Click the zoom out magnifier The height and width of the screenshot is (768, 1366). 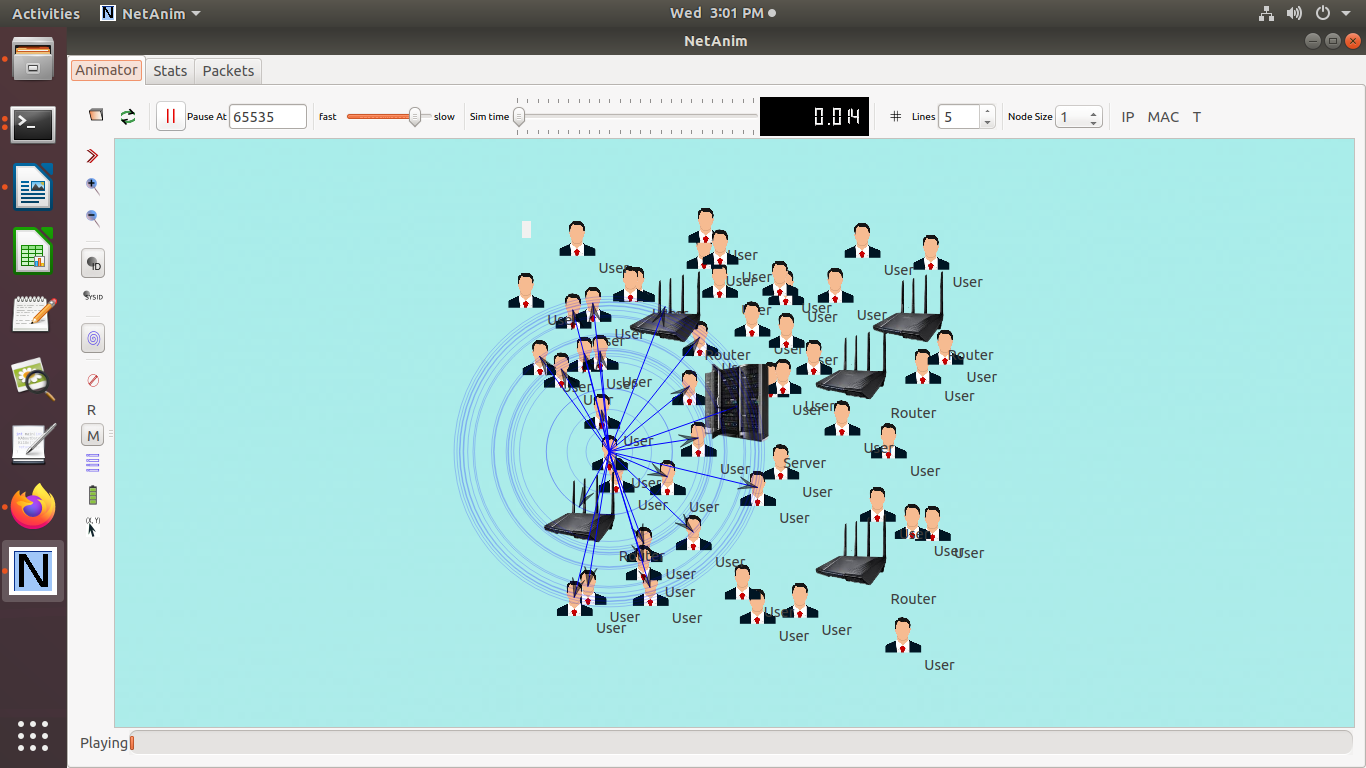pyautogui.click(x=93, y=218)
